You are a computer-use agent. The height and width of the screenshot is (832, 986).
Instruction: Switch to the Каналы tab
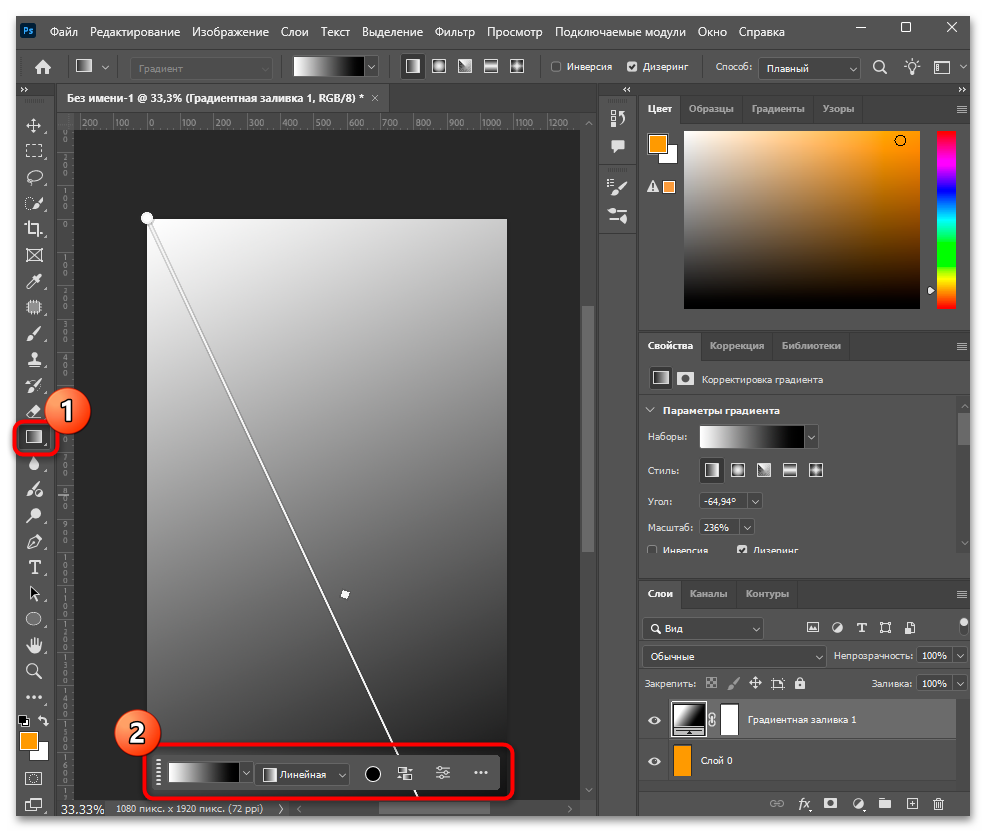pyautogui.click(x=708, y=594)
